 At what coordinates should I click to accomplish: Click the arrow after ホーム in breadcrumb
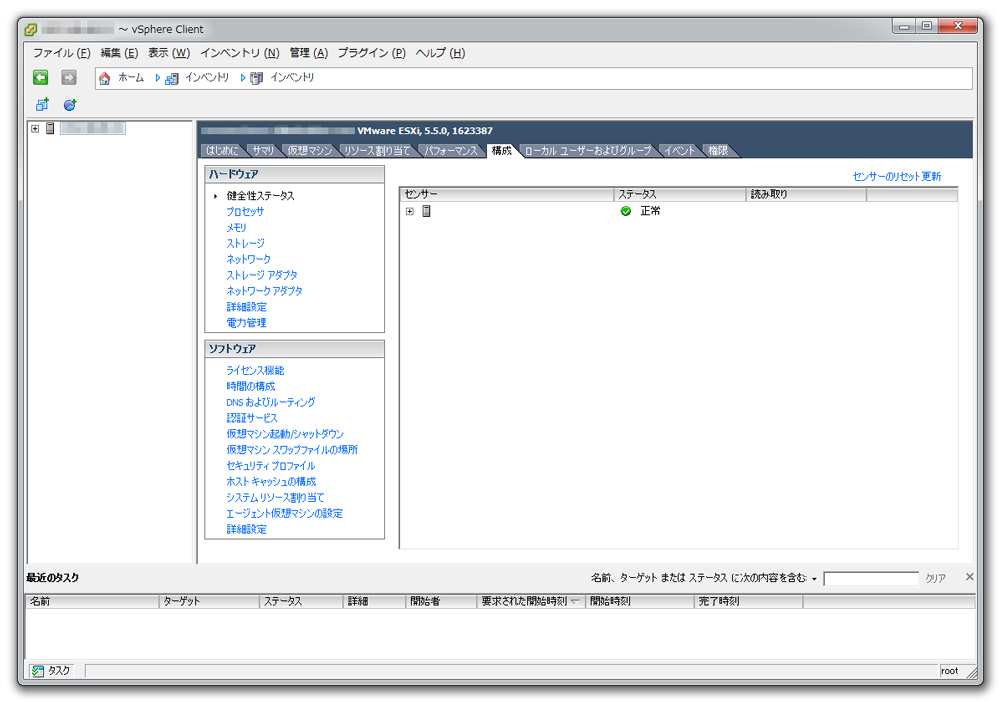tap(158, 78)
